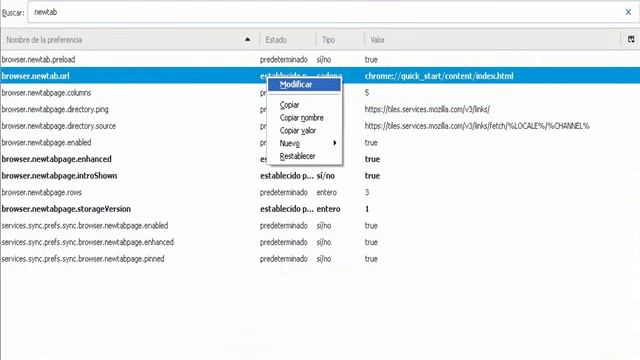The image size is (640, 360).
Task: Click the sort arrow in the preference name header
Action: point(247,40)
